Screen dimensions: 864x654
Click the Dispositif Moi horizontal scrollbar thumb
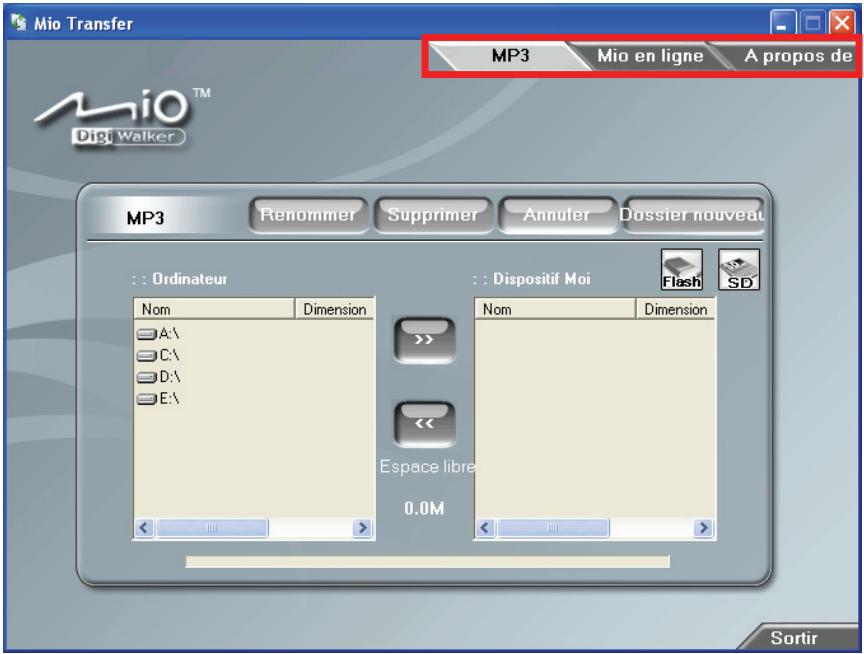[x=553, y=528]
